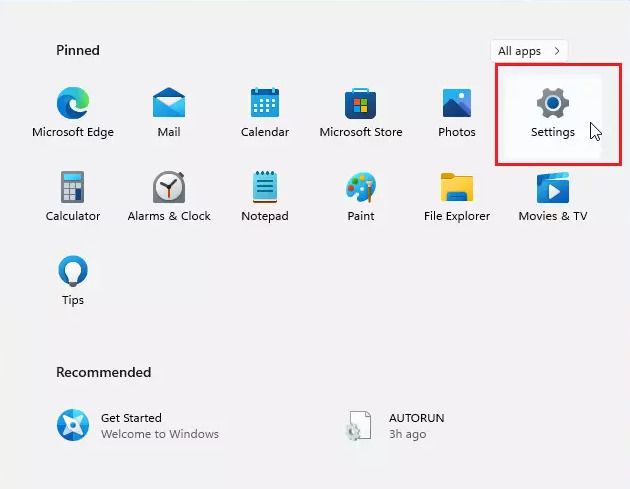Click the 'Welcome to Windows' text
Viewport: 630px width, 489px height.
click(160, 434)
